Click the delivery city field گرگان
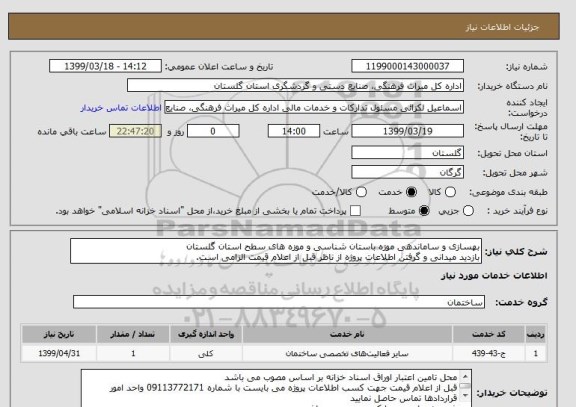This screenshot has width=576, height=407. tap(407, 172)
